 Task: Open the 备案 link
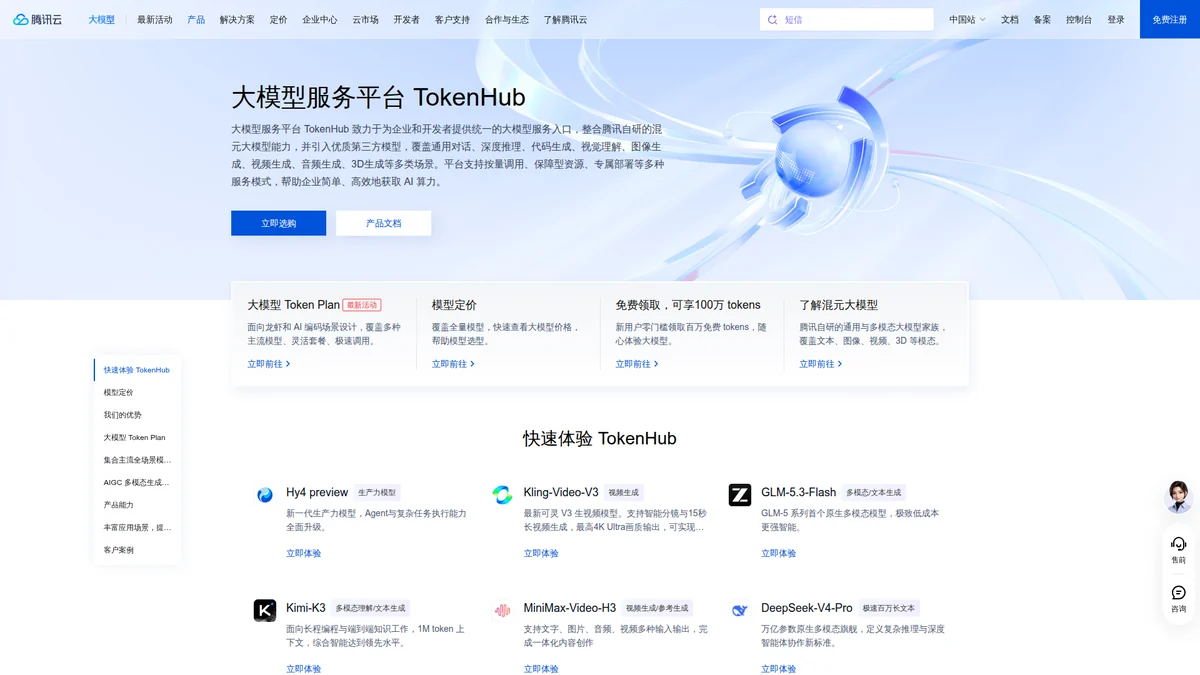pyautogui.click(x=1042, y=19)
